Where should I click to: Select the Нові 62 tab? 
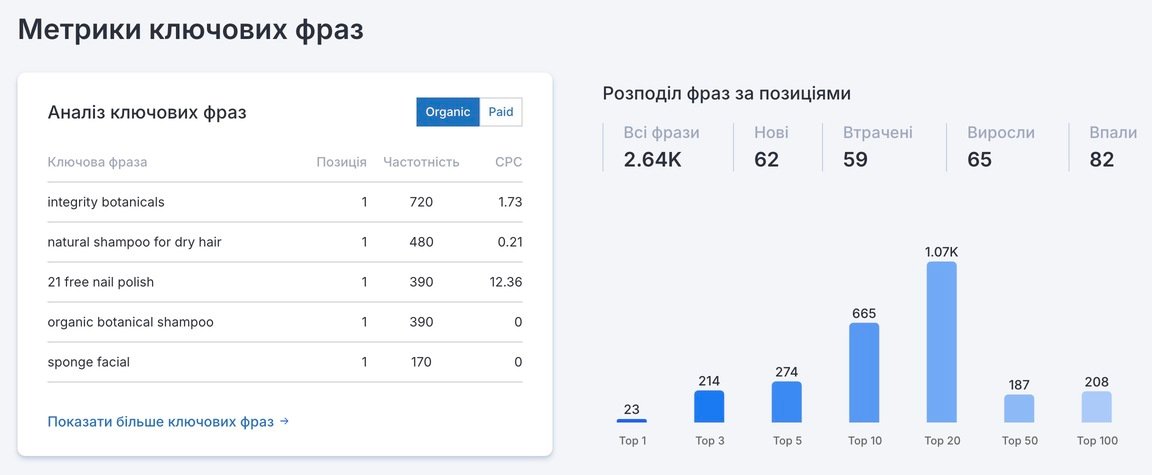click(x=771, y=147)
